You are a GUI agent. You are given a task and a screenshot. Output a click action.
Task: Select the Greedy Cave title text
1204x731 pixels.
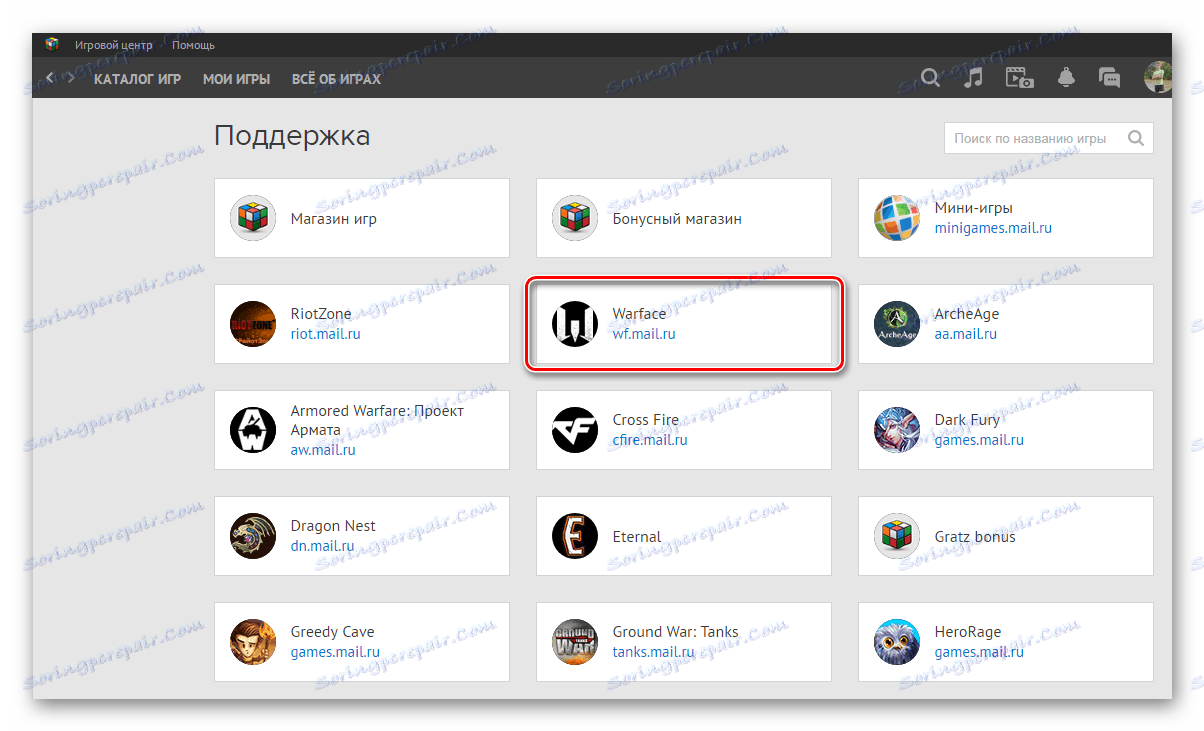pyautogui.click(x=333, y=632)
